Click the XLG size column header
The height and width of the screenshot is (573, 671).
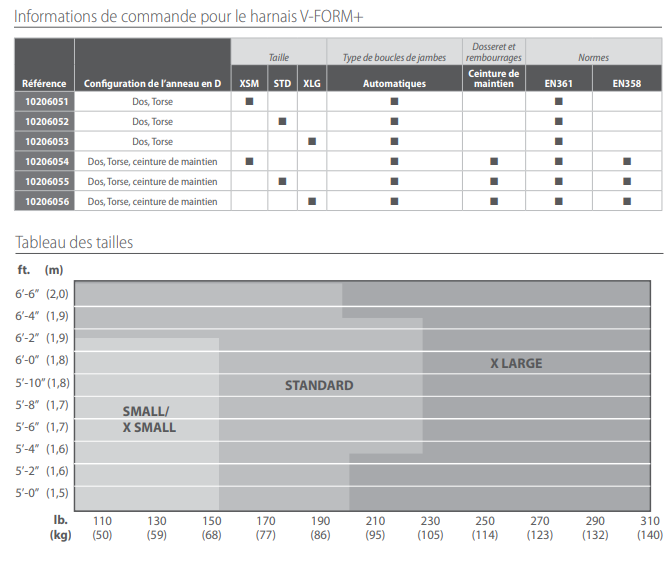coord(312,84)
